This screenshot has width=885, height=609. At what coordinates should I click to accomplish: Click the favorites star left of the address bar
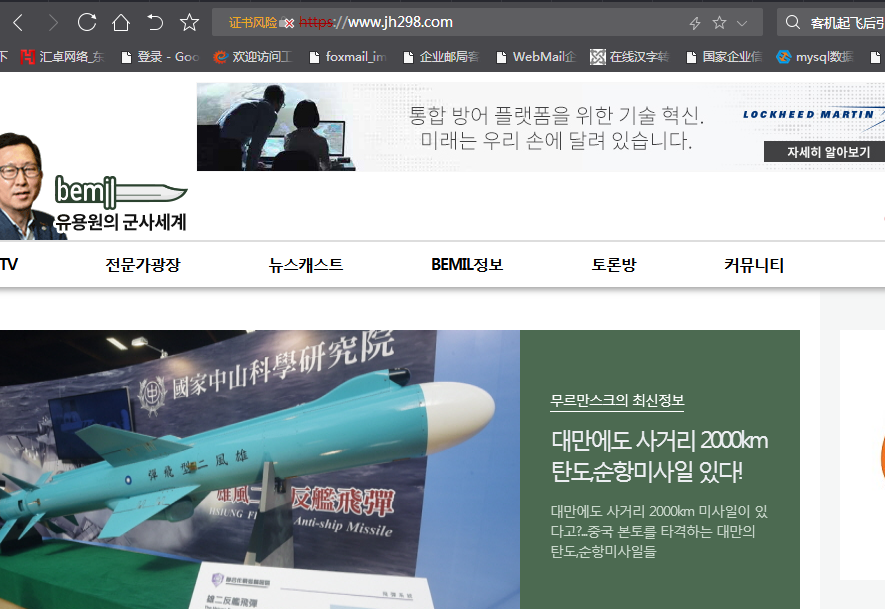(189, 22)
